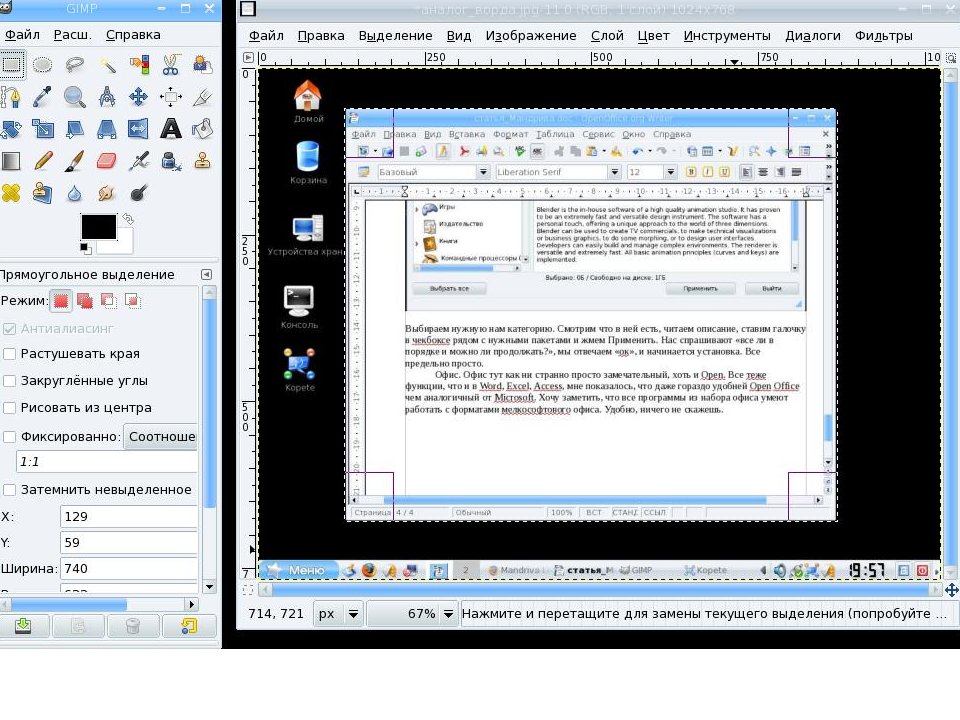The height and width of the screenshot is (720, 960).
Task: Select the Scissors Select tool
Action: point(171,64)
